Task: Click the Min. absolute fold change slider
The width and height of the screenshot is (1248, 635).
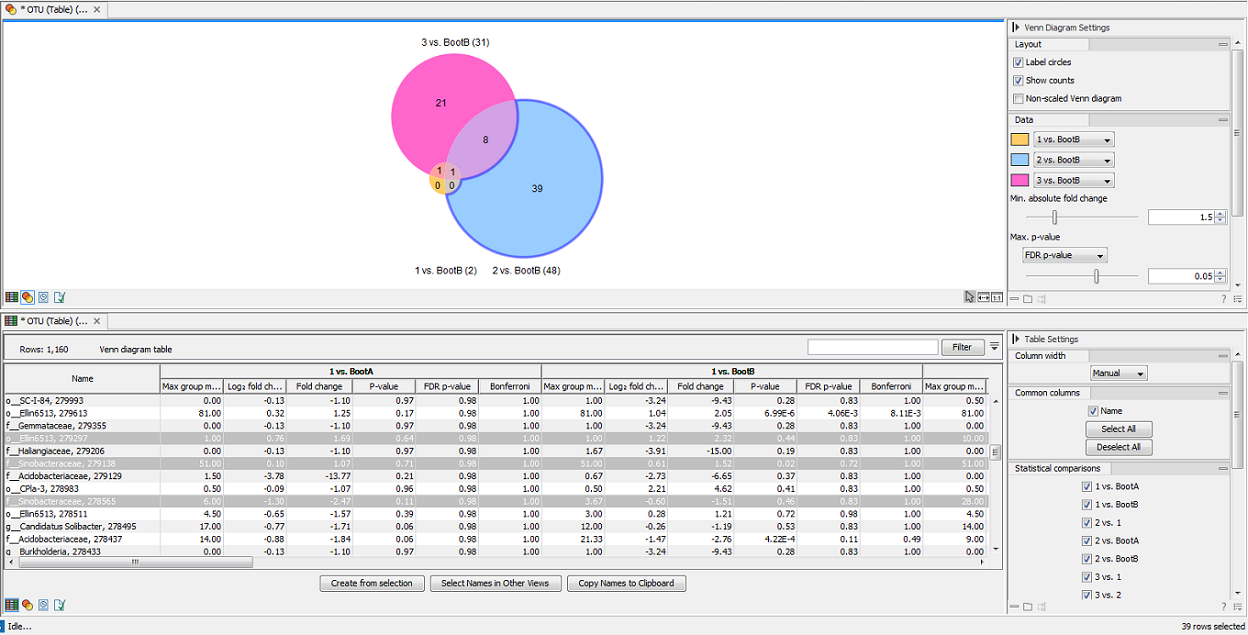Action: [x=1055, y=217]
